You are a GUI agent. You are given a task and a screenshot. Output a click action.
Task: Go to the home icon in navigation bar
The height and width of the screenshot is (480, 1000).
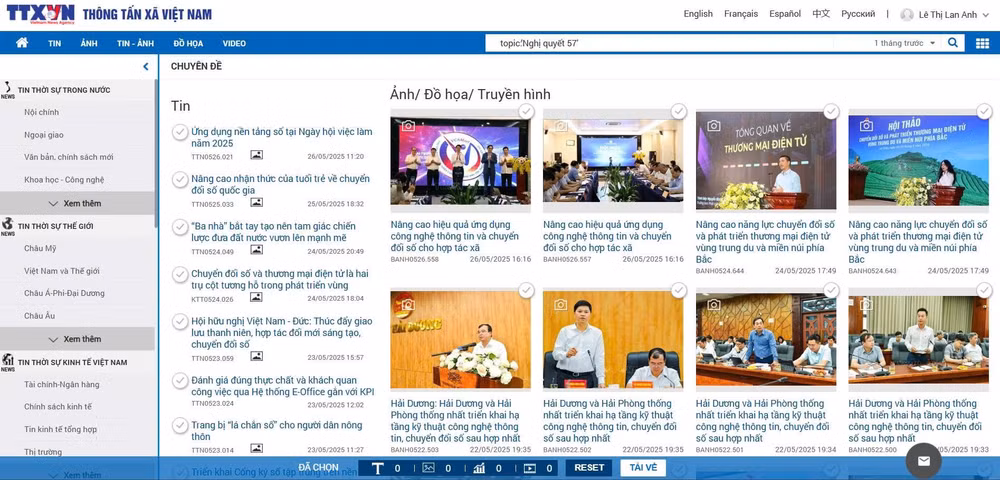click(x=22, y=43)
